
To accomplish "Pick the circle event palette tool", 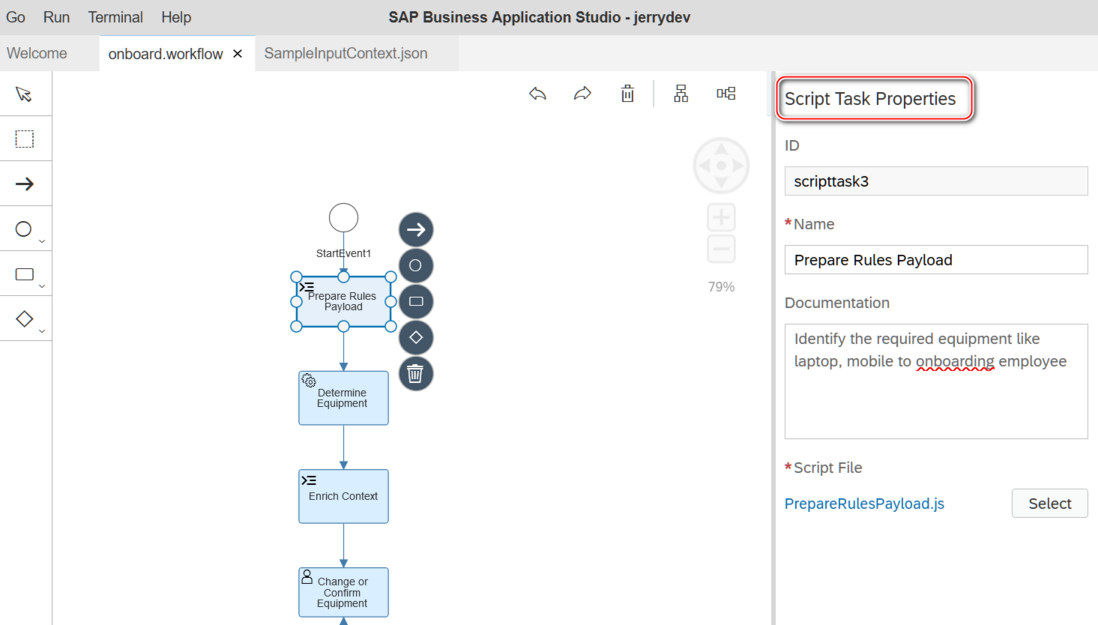I will click(24, 229).
